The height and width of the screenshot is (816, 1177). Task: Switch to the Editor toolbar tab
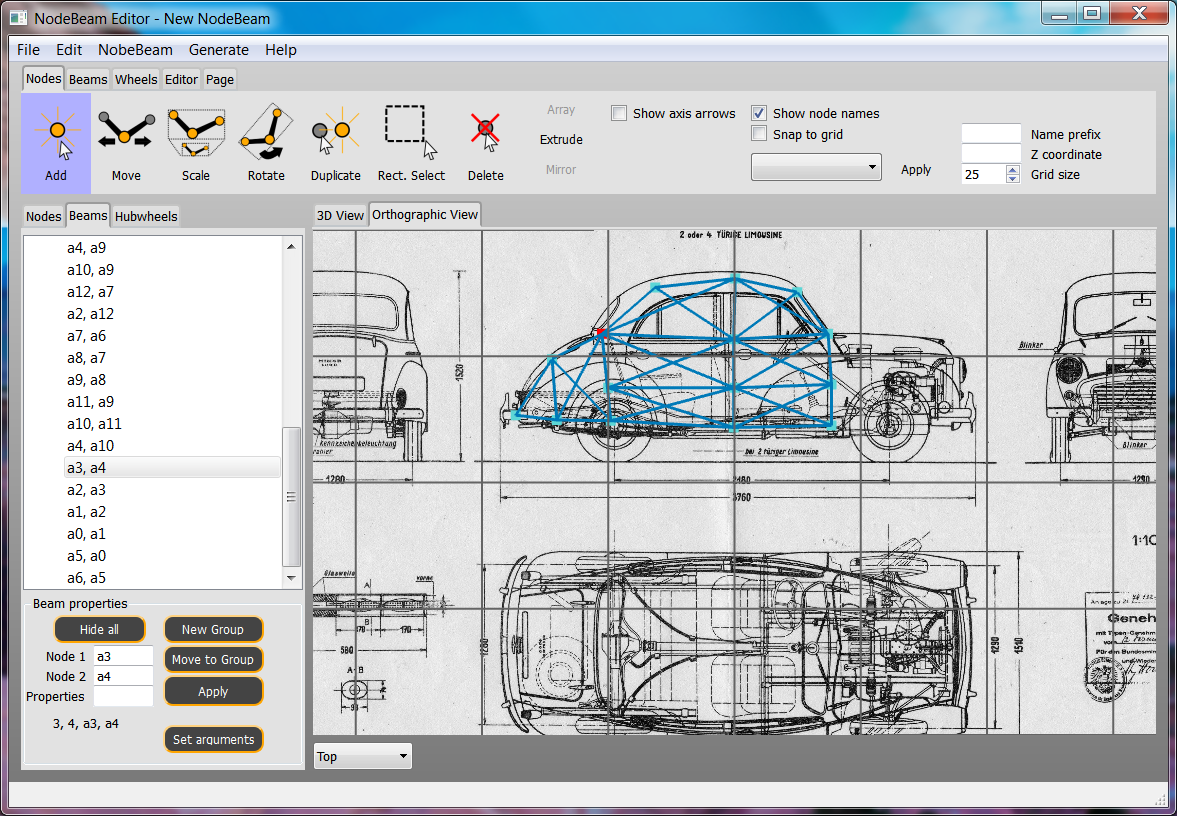click(x=181, y=80)
